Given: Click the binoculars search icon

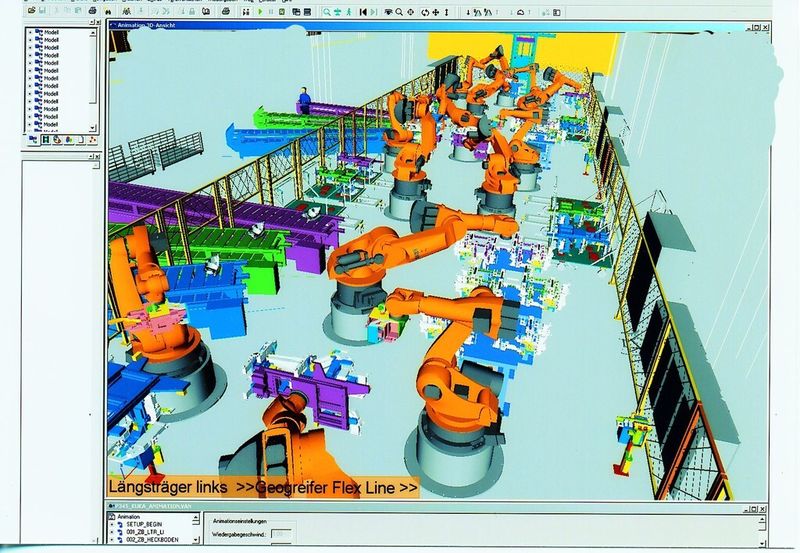Looking at the screenshot, I should click(x=108, y=11).
